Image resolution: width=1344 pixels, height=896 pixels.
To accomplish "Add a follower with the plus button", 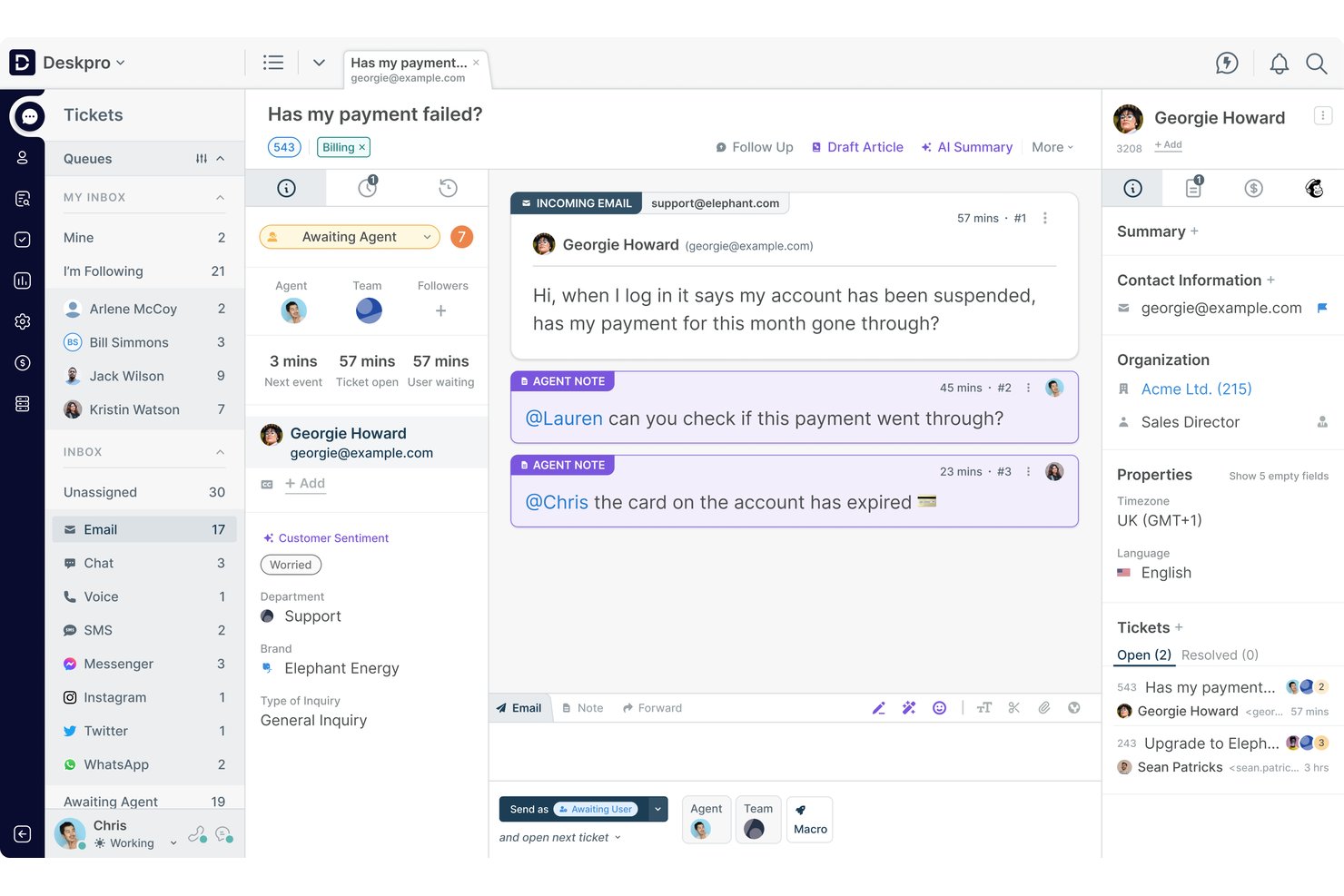I will [x=440, y=310].
